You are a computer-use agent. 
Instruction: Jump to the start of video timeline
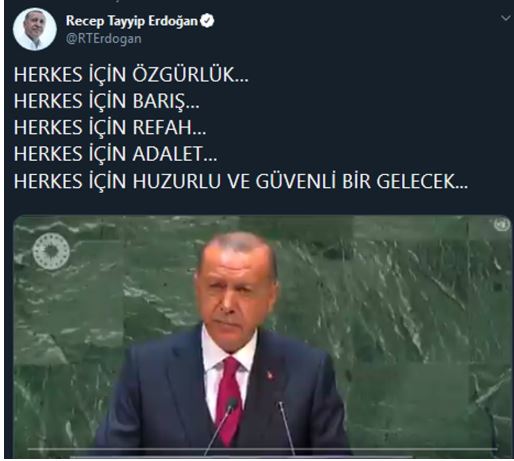[x=29, y=450]
